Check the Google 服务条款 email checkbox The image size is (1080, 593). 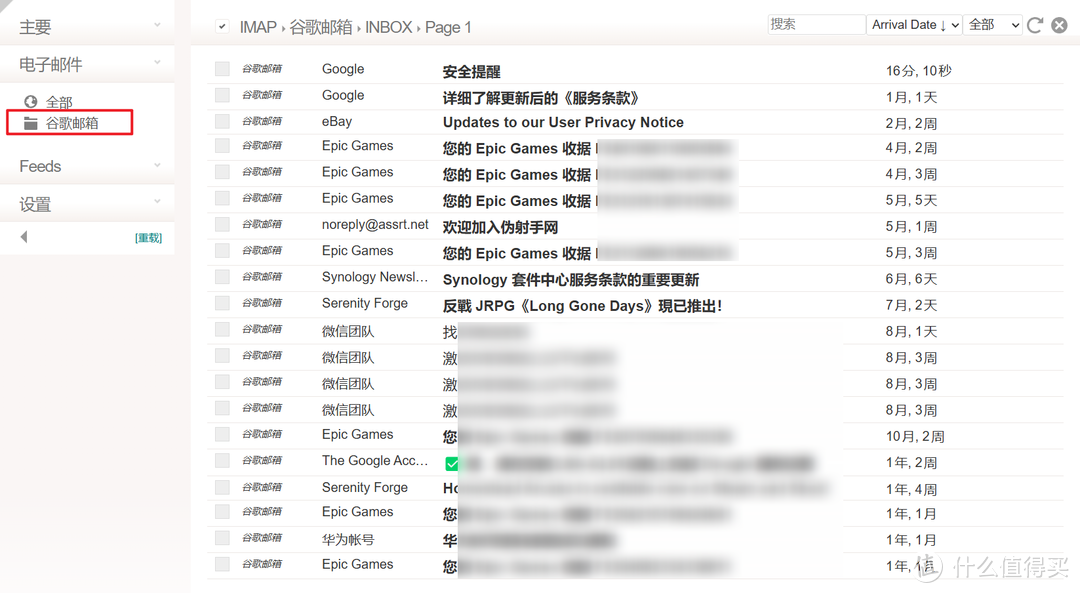click(222, 94)
